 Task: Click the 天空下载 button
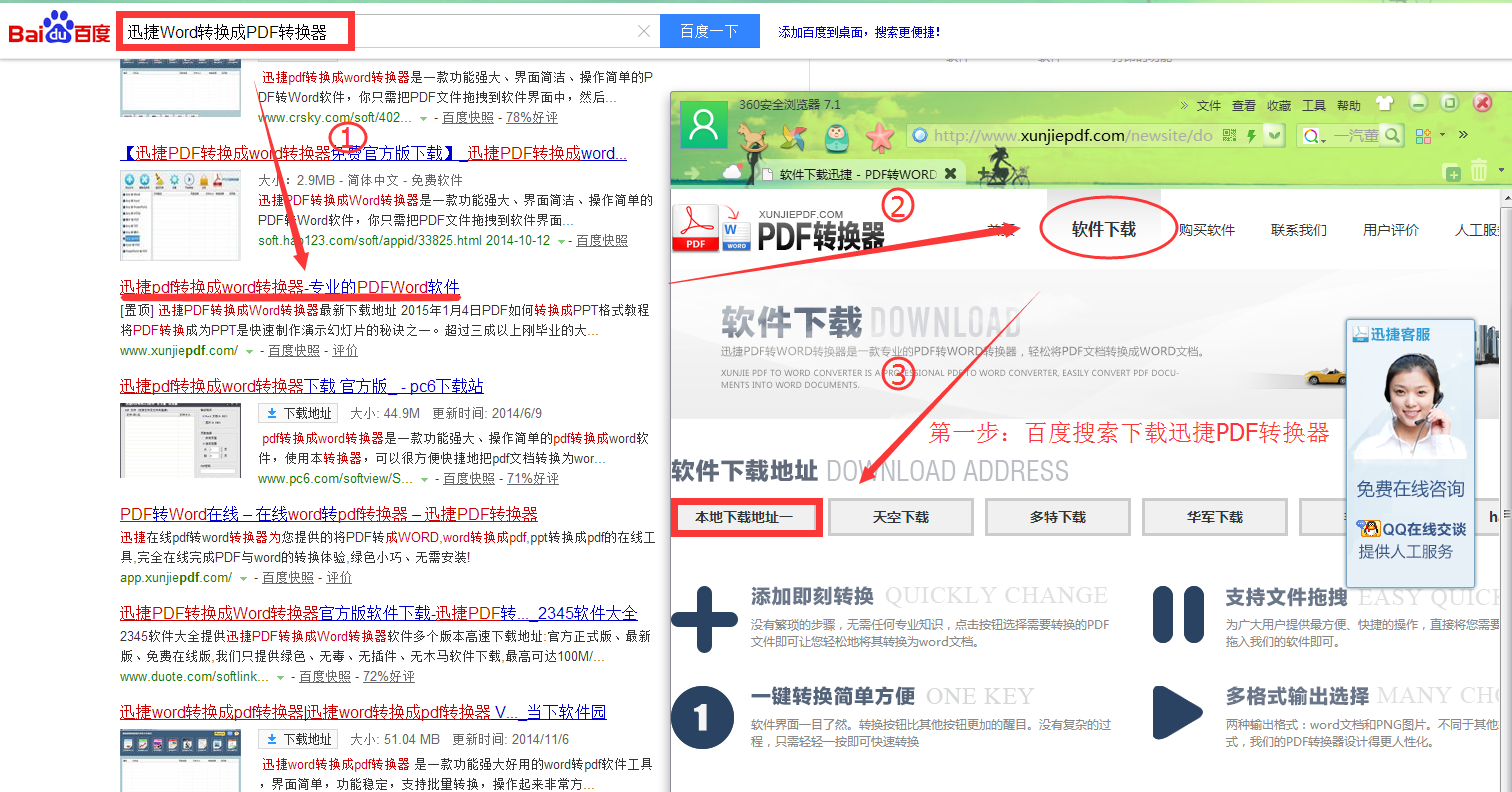pos(900,518)
